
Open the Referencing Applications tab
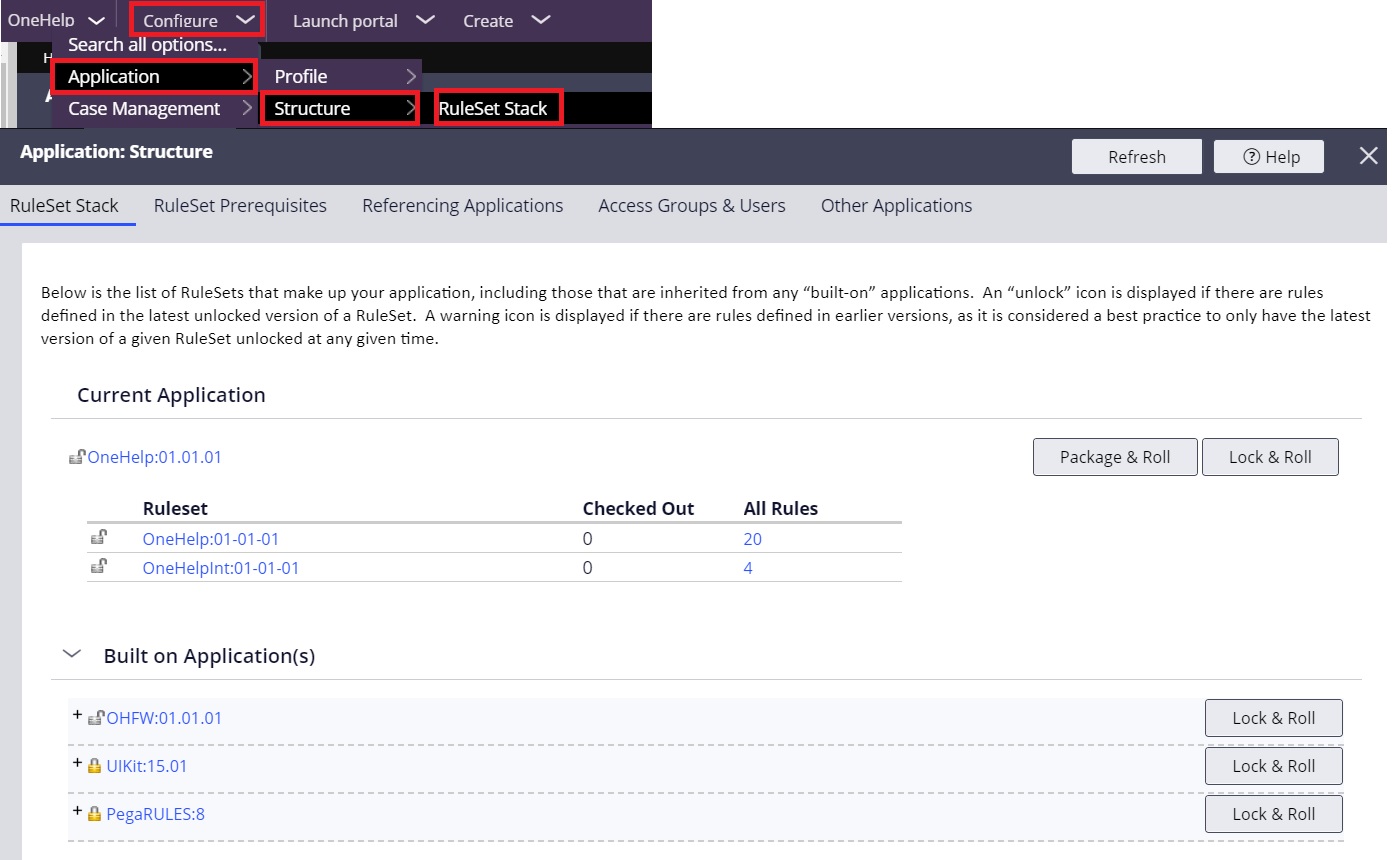pos(462,205)
